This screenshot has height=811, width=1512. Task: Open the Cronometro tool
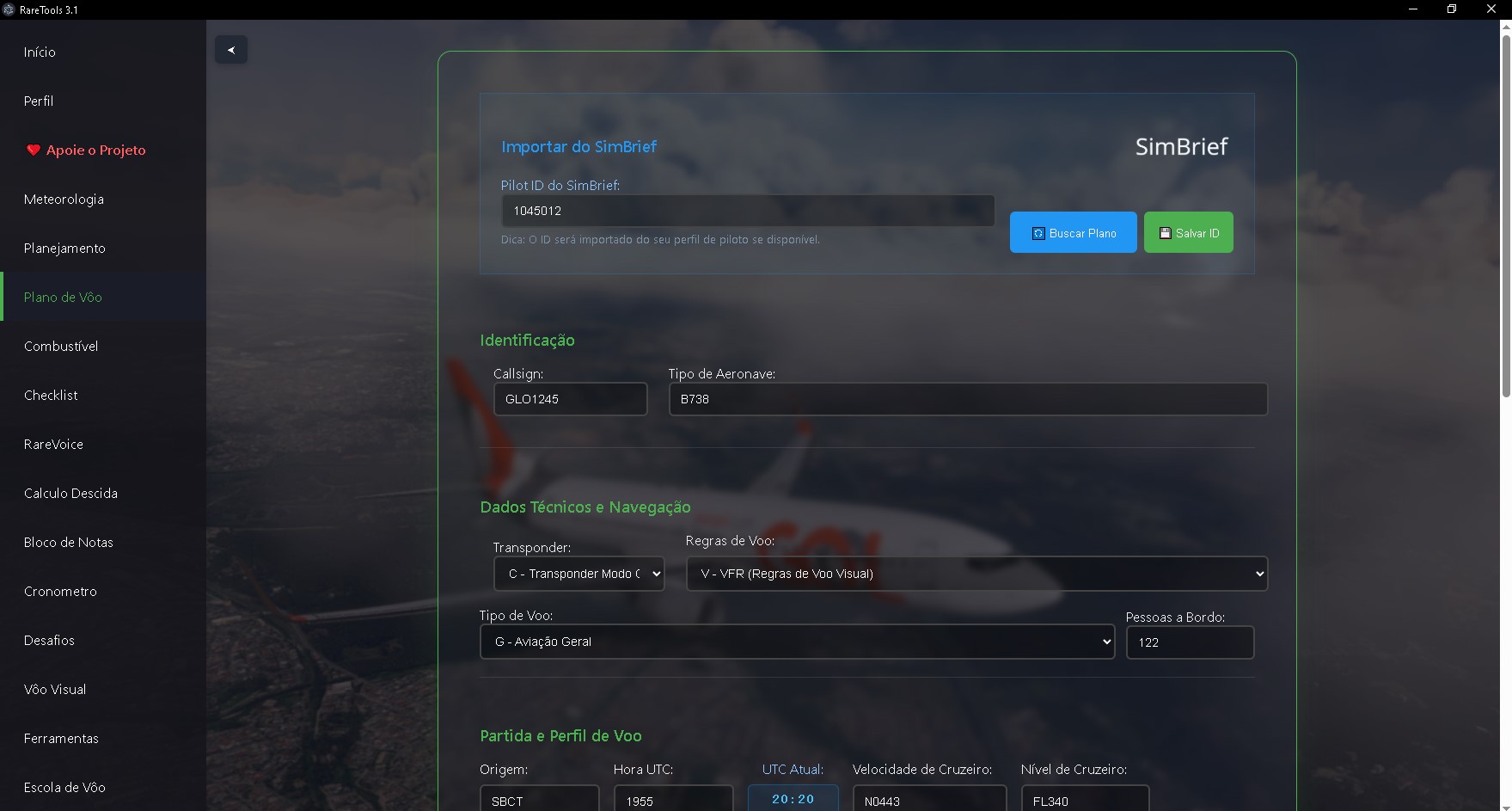coord(60,591)
